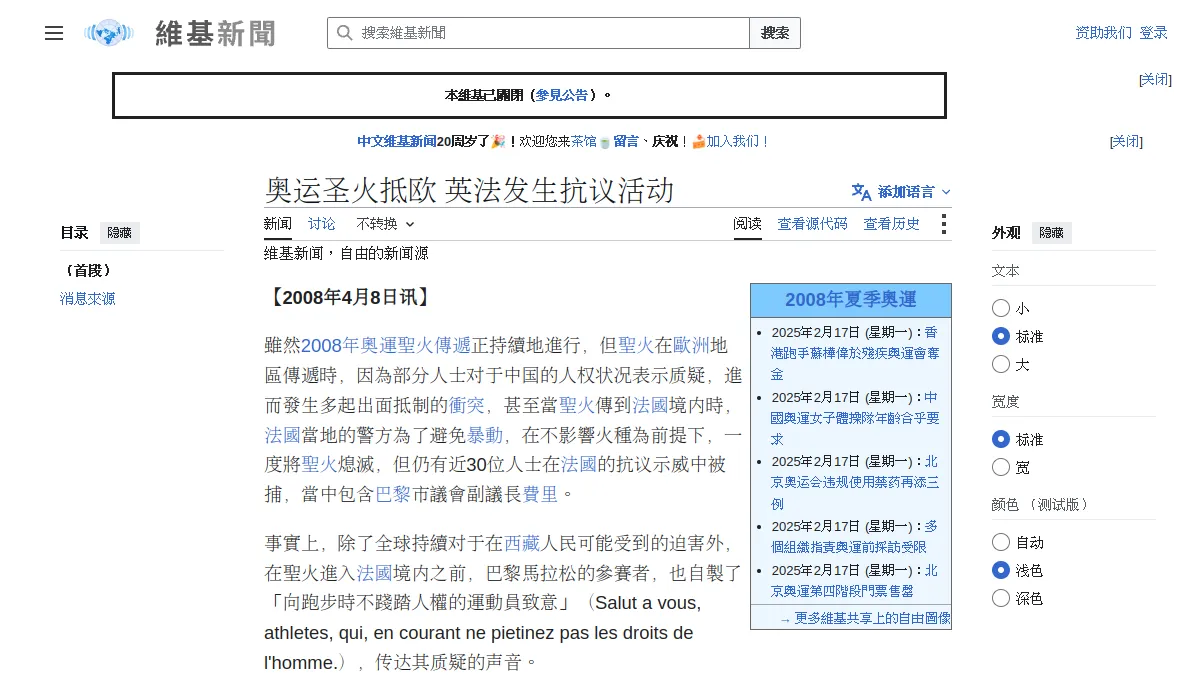1200x675 pixels.
Task: Open news item 中國奧運女子體操隊年齡合乎要求
Action: pyautogui.click(x=855, y=418)
